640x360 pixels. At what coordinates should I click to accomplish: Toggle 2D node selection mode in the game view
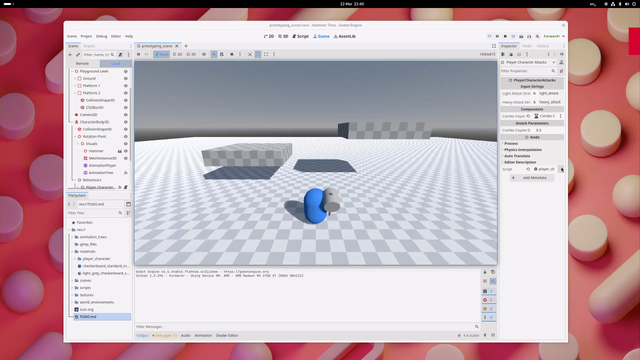[x=178, y=54]
